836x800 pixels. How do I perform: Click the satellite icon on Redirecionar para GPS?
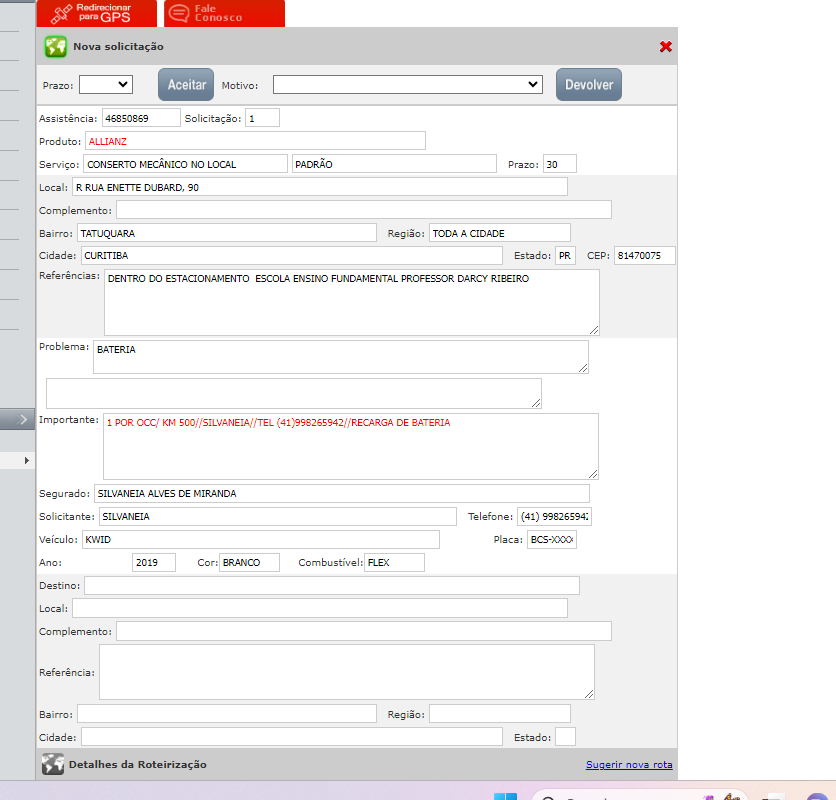pos(62,13)
